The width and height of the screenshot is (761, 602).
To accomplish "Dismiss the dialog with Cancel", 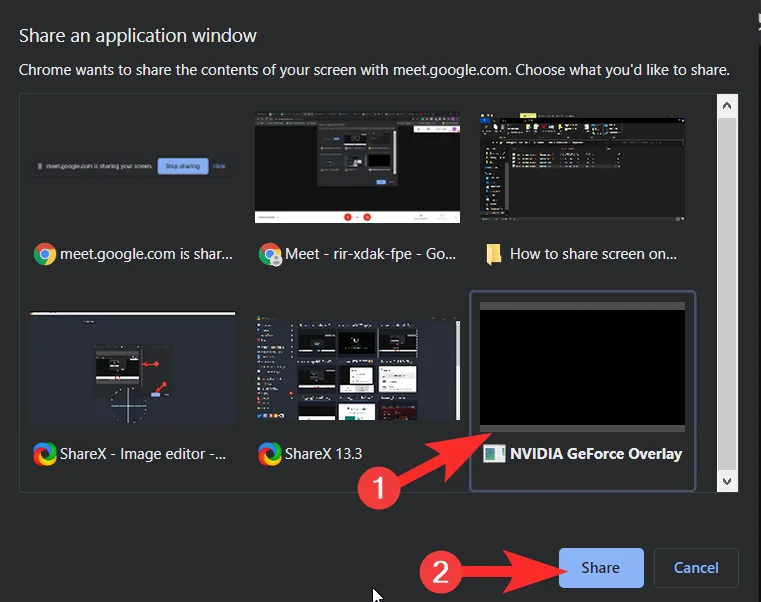I will (x=696, y=567).
